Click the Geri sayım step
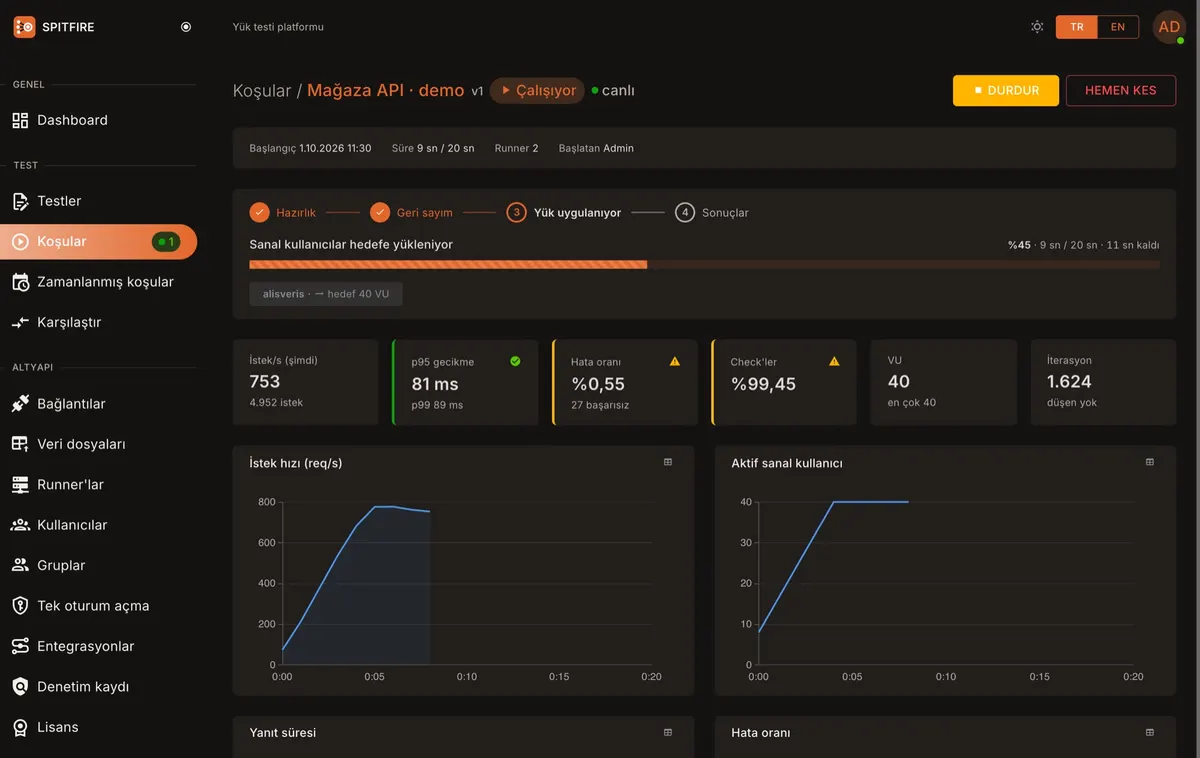 (x=411, y=213)
